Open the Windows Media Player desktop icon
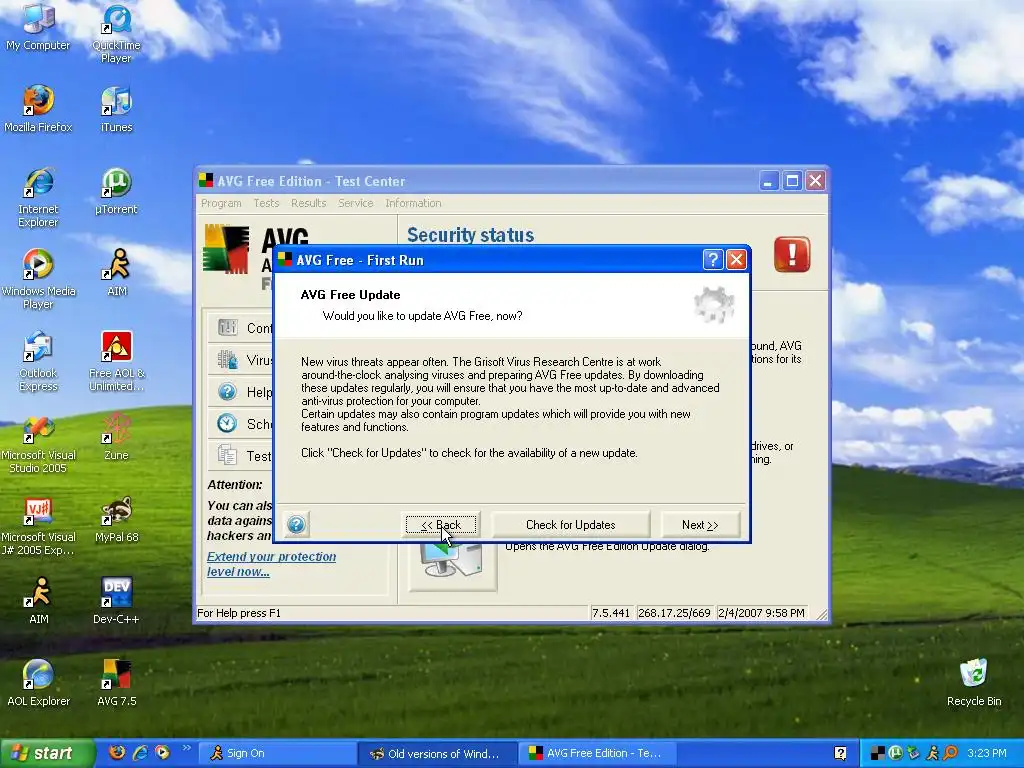 [38, 279]
